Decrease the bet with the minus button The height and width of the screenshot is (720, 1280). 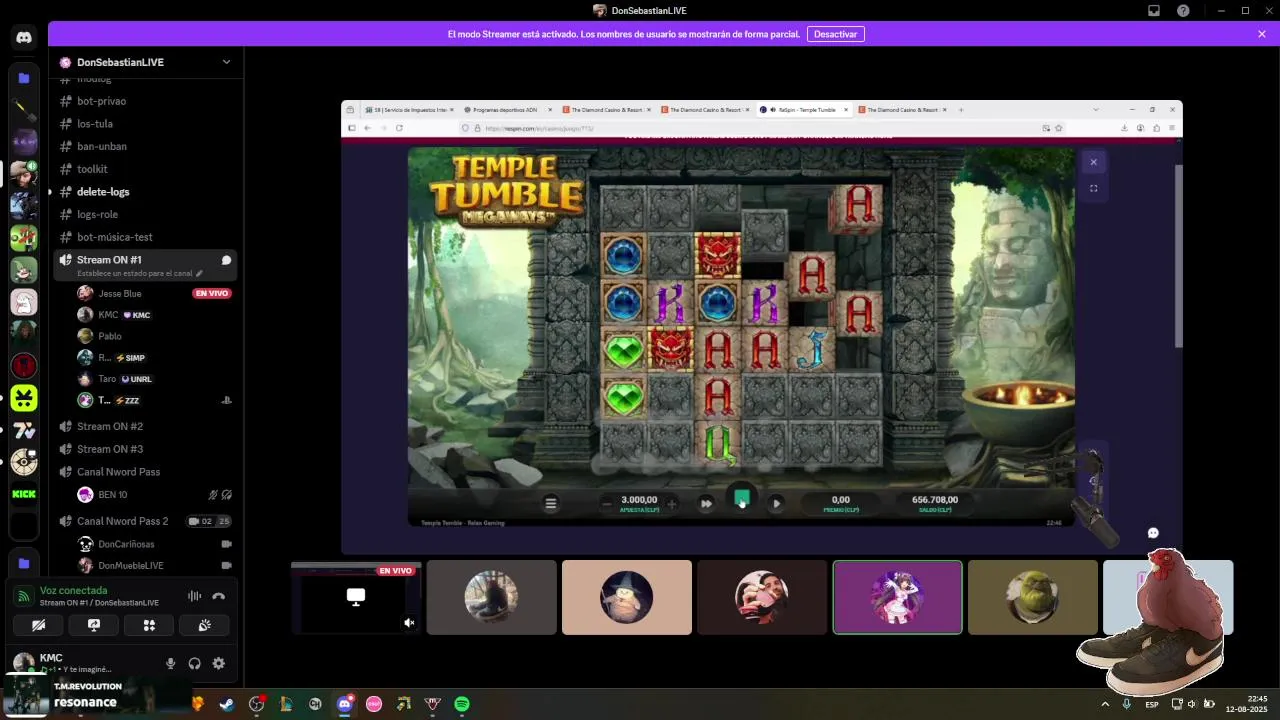click(607, 503)
